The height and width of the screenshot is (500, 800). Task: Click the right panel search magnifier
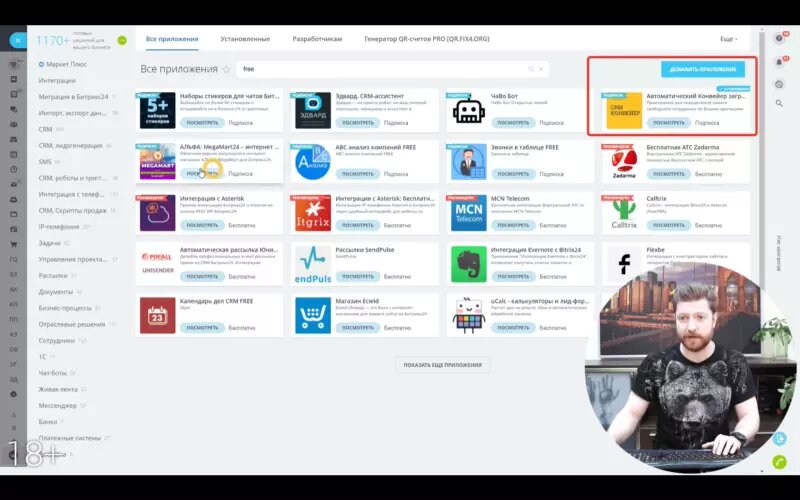click(779, 103)
